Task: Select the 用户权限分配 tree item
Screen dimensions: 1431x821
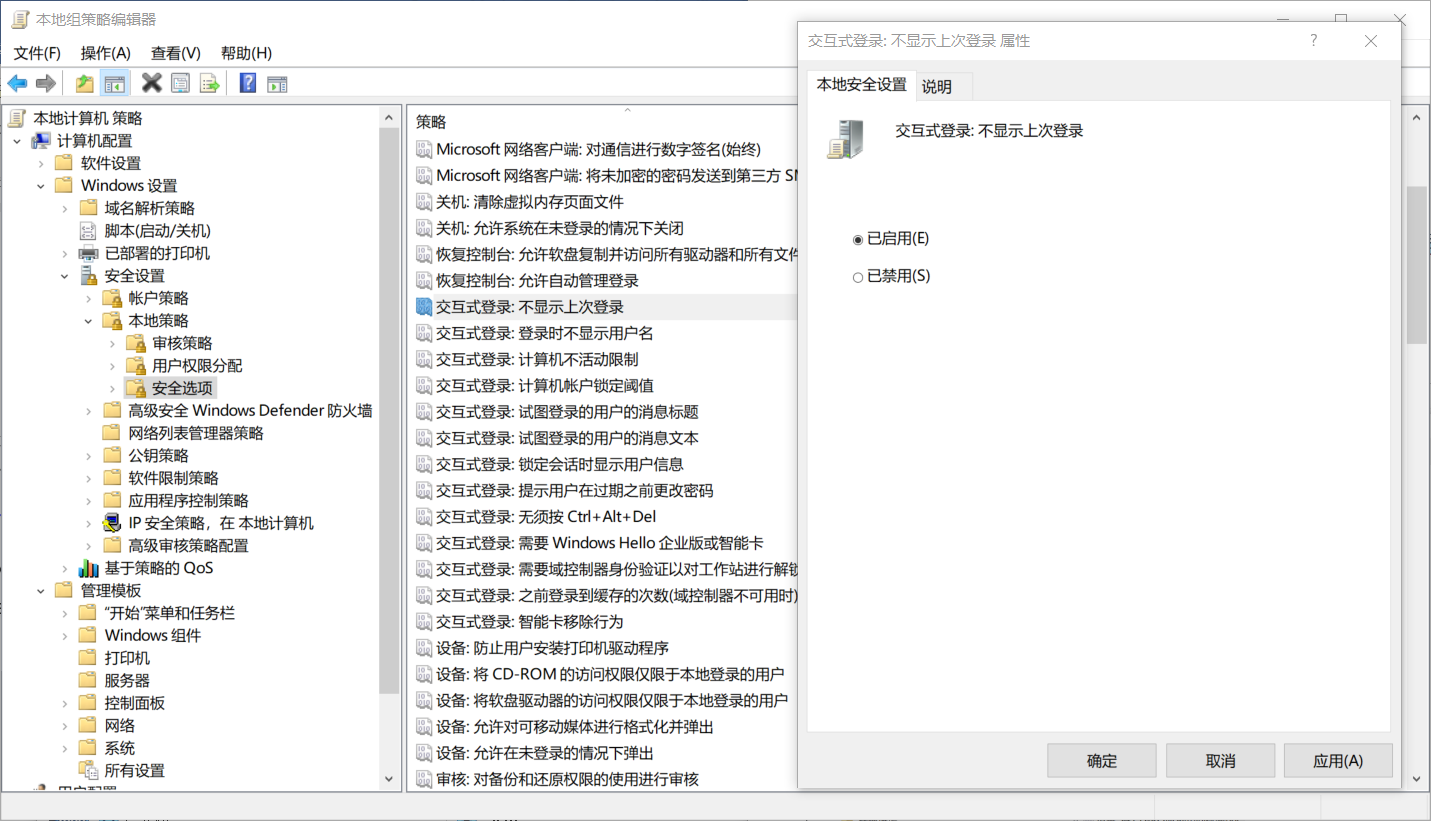Action: coord(197,366)
